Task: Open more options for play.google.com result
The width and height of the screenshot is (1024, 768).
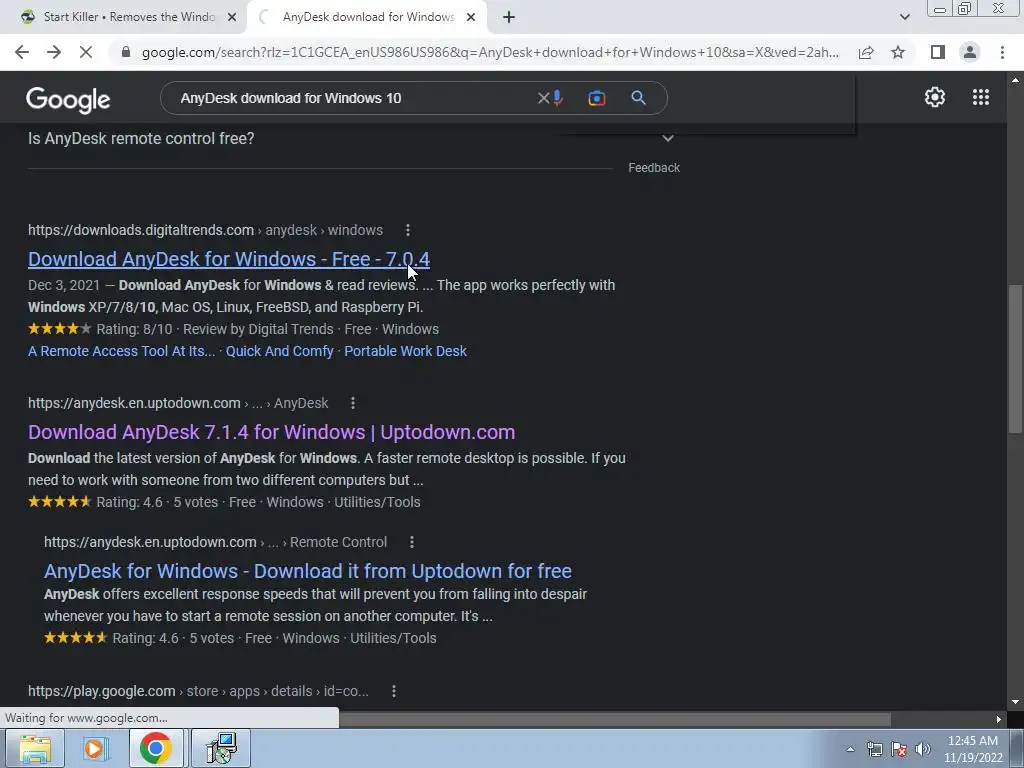Action: tap(394, 691)
